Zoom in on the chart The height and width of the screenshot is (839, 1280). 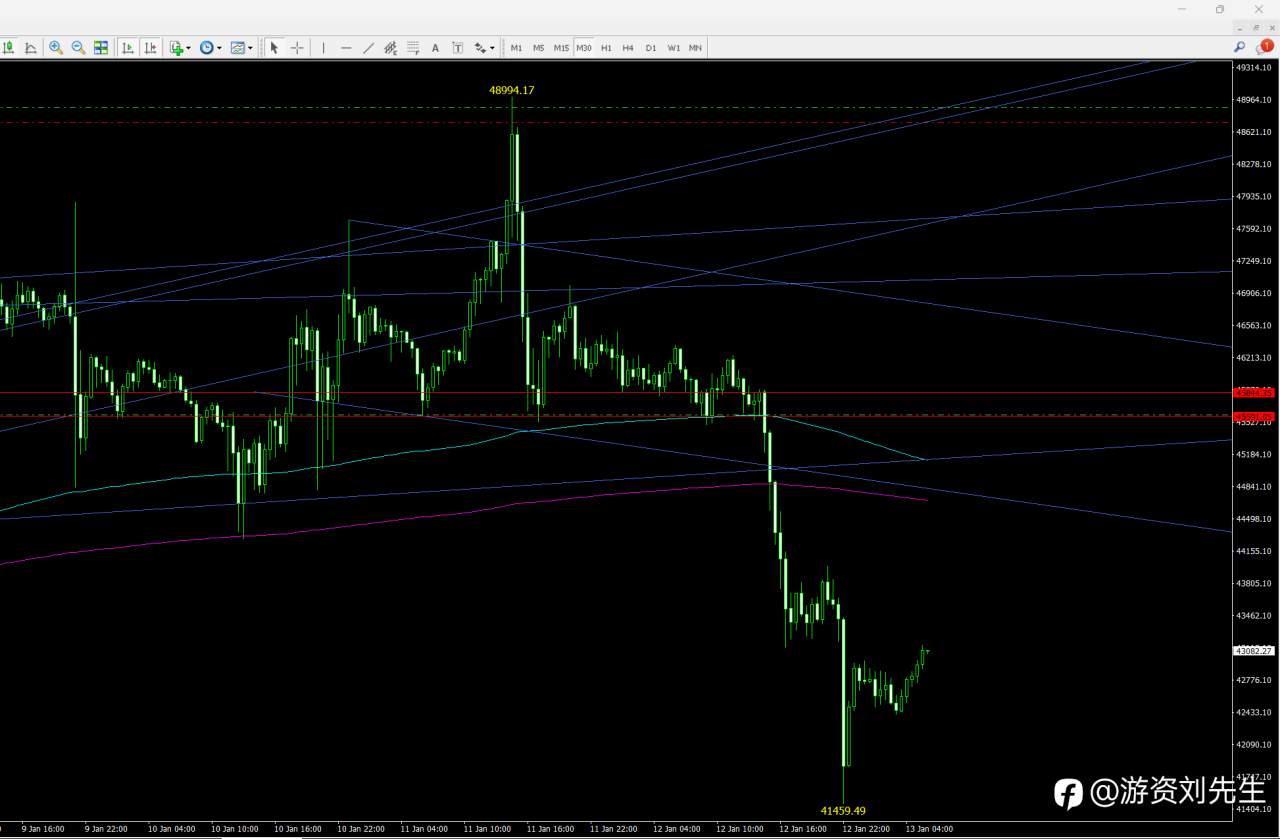point(56,47)
